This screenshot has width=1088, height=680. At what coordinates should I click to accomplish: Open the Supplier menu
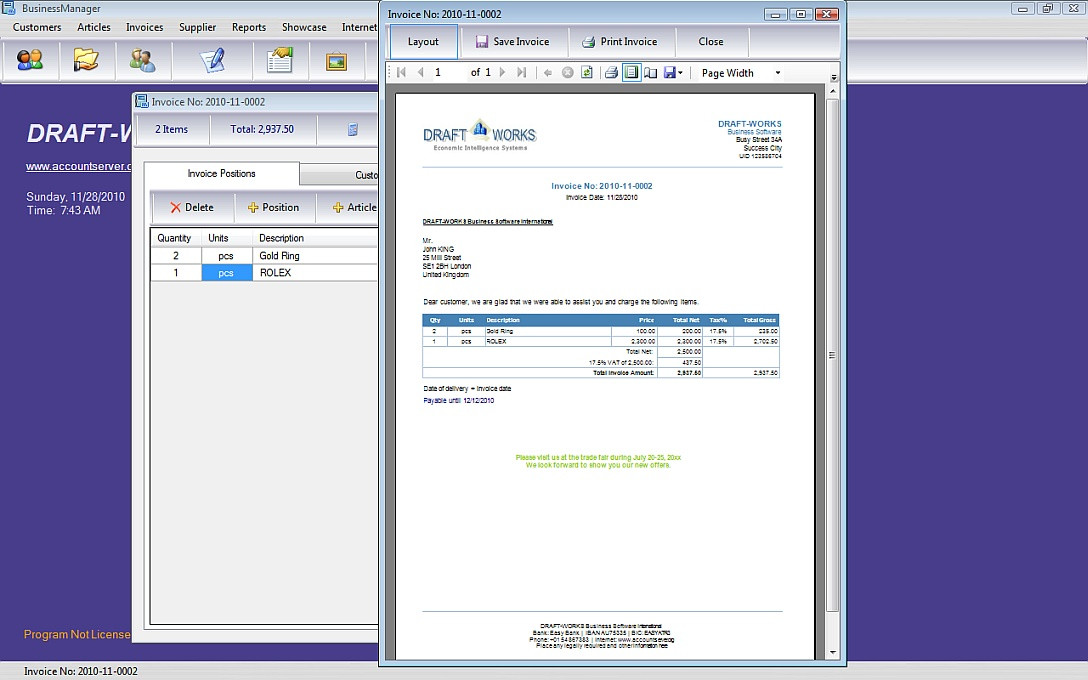198,27
